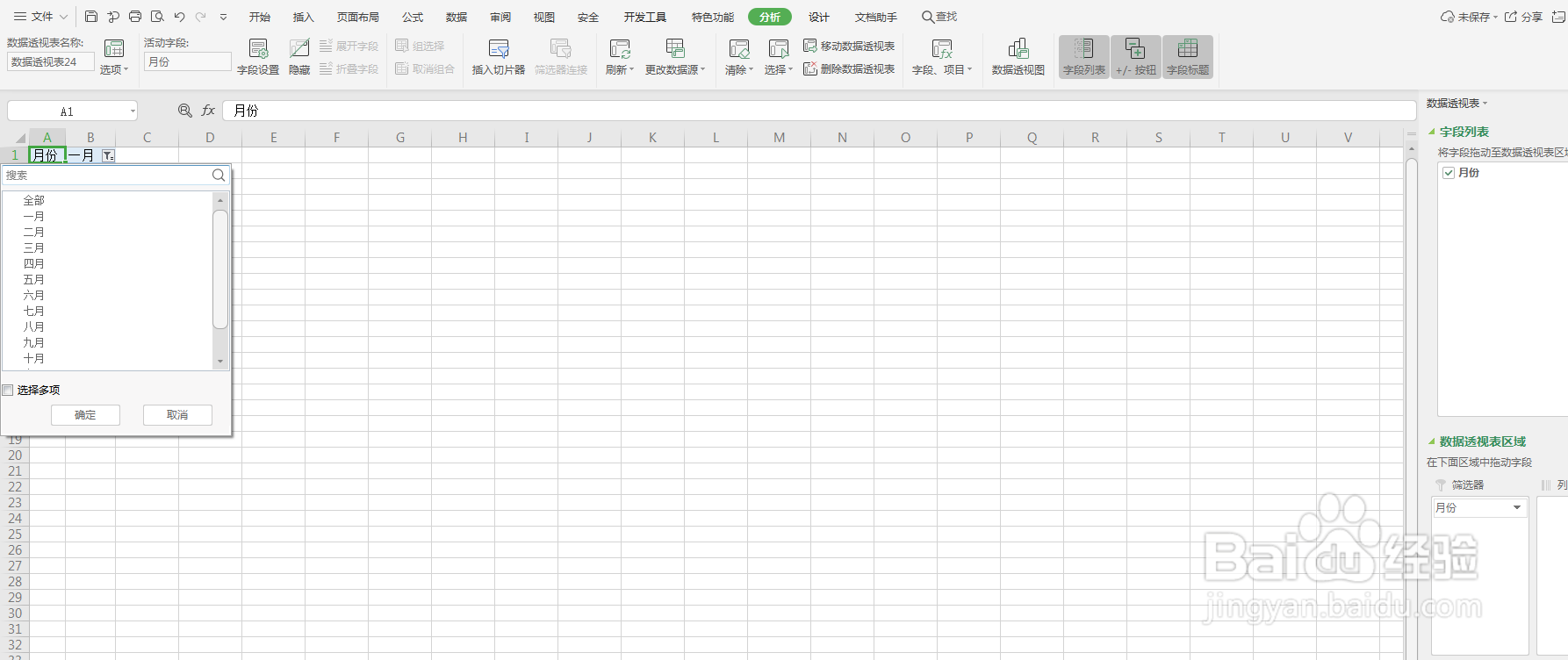This screenshot has width=1568, height=660.
Task: Toggle the +/- 按钮 ribbon button
Action: (x=1136, y=57)
